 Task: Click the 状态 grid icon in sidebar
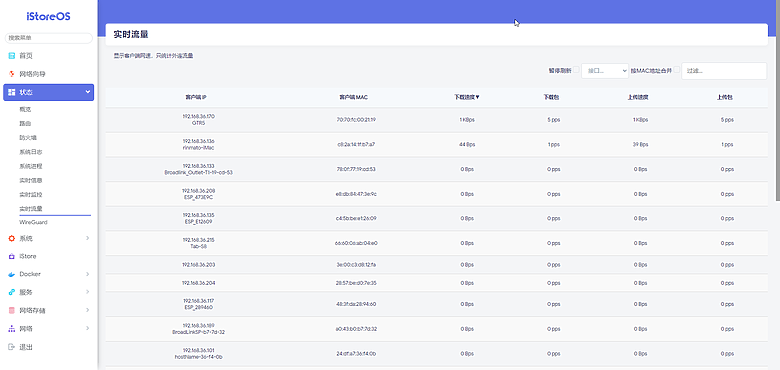pos(11,92)
